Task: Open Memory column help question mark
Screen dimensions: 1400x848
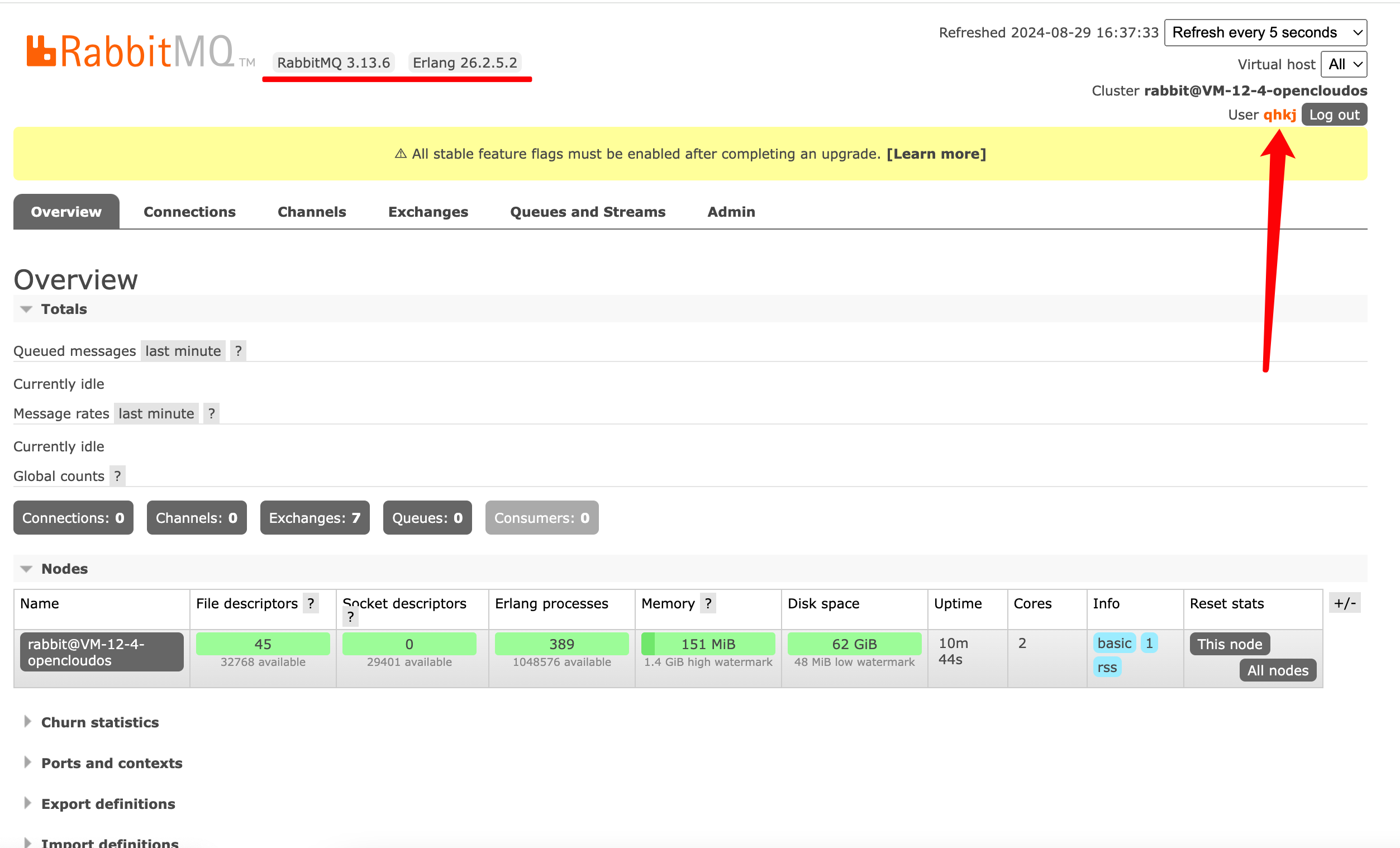Action: click(x=708, y=603)
